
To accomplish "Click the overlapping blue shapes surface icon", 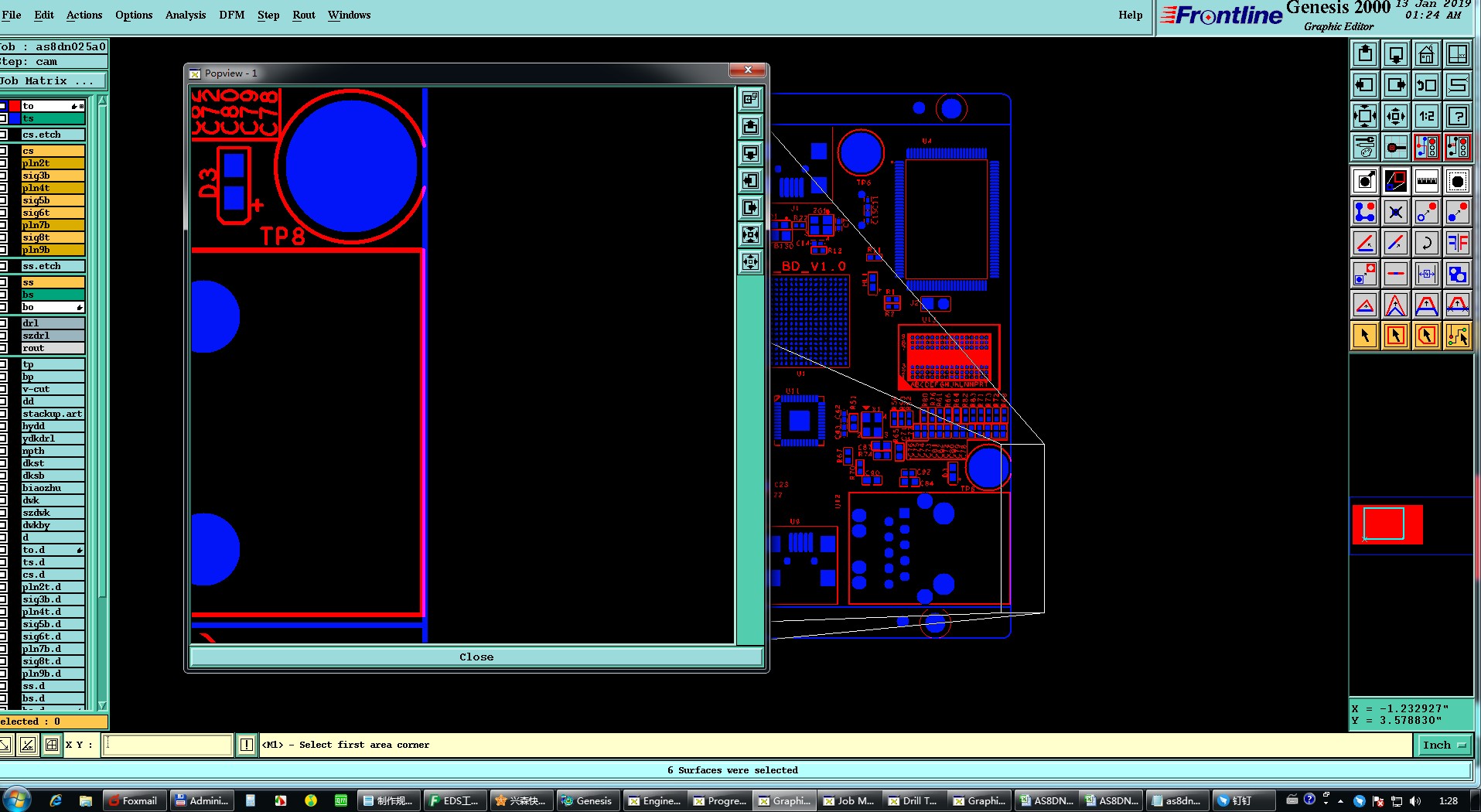I will [1458, 275].
